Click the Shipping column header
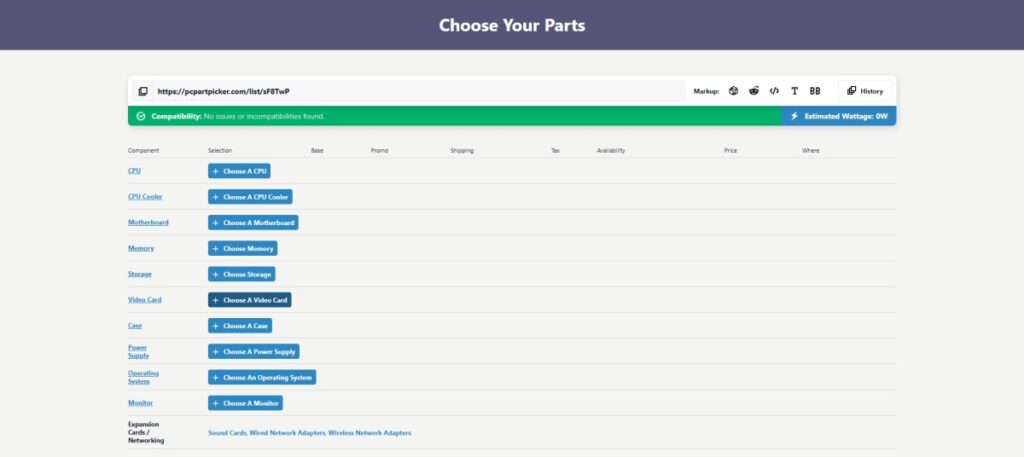Image resolution: width=1024 pixels, height=457 pixels. tap(462, 151)
